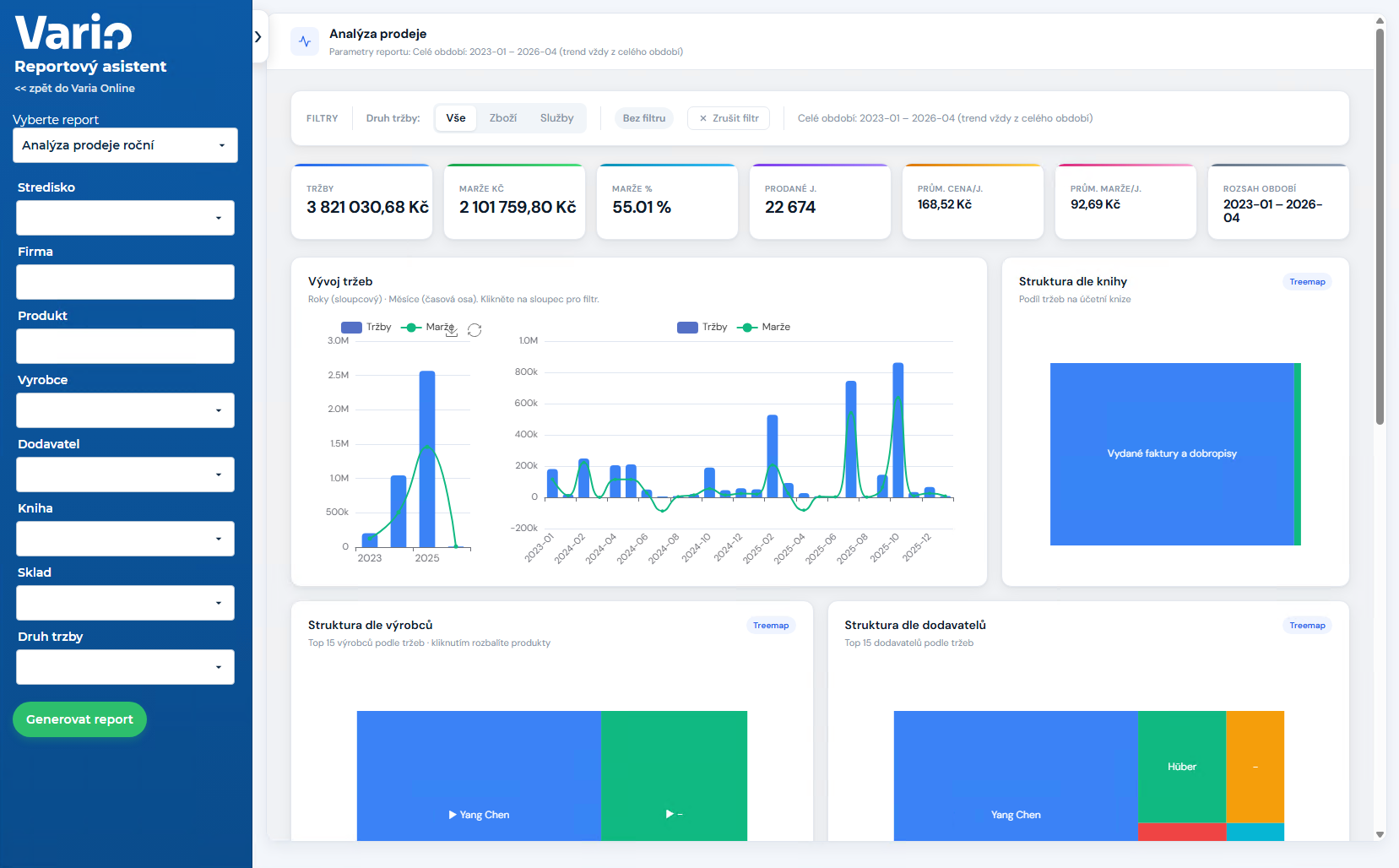Expand the Stredisko dropdown
The height and width of the screenshot is (868, 1399).
click(x=125, y=218)
